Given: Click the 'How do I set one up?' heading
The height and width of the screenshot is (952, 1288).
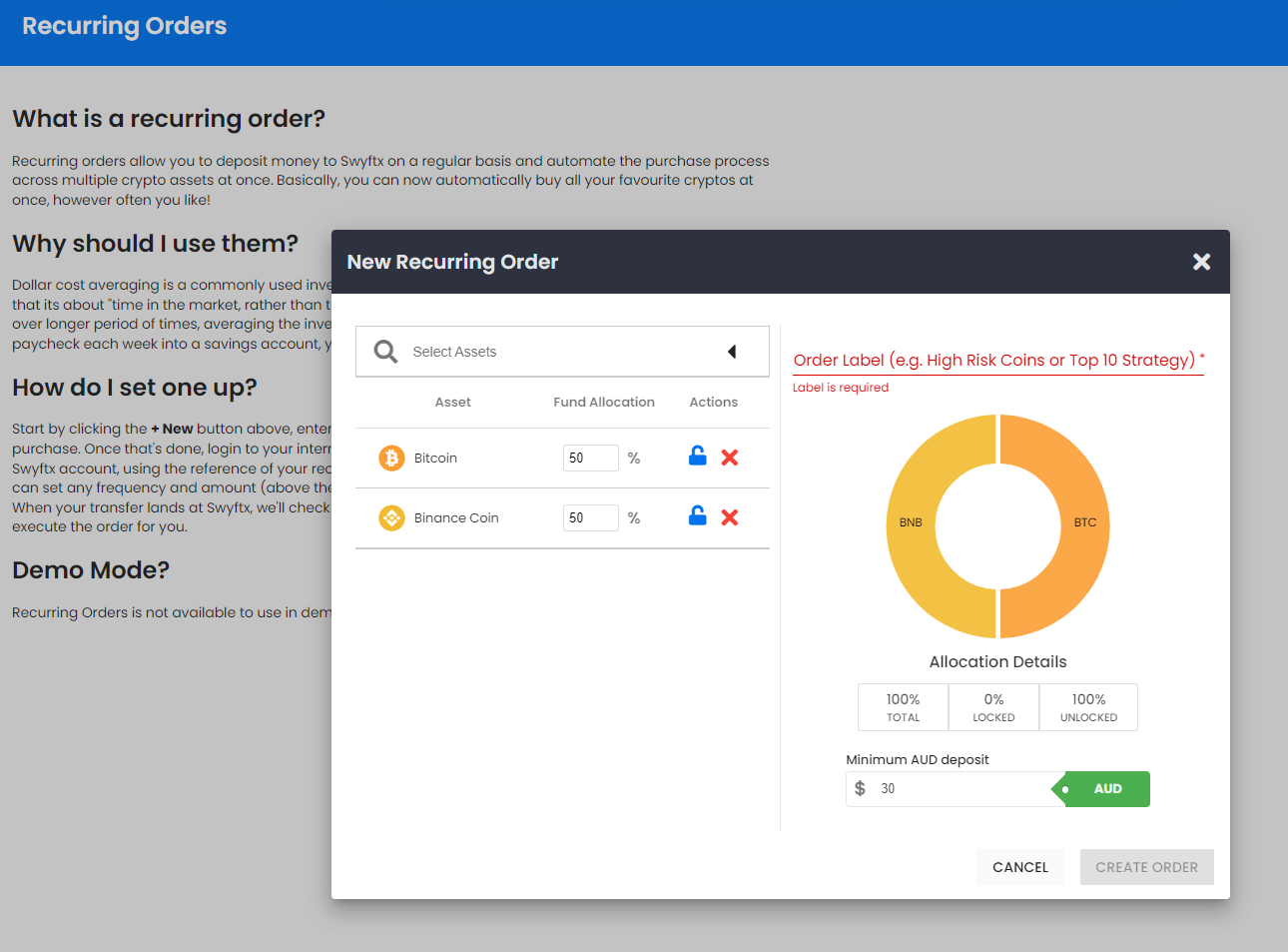Looking at the screenshot, I should [135, 388].
